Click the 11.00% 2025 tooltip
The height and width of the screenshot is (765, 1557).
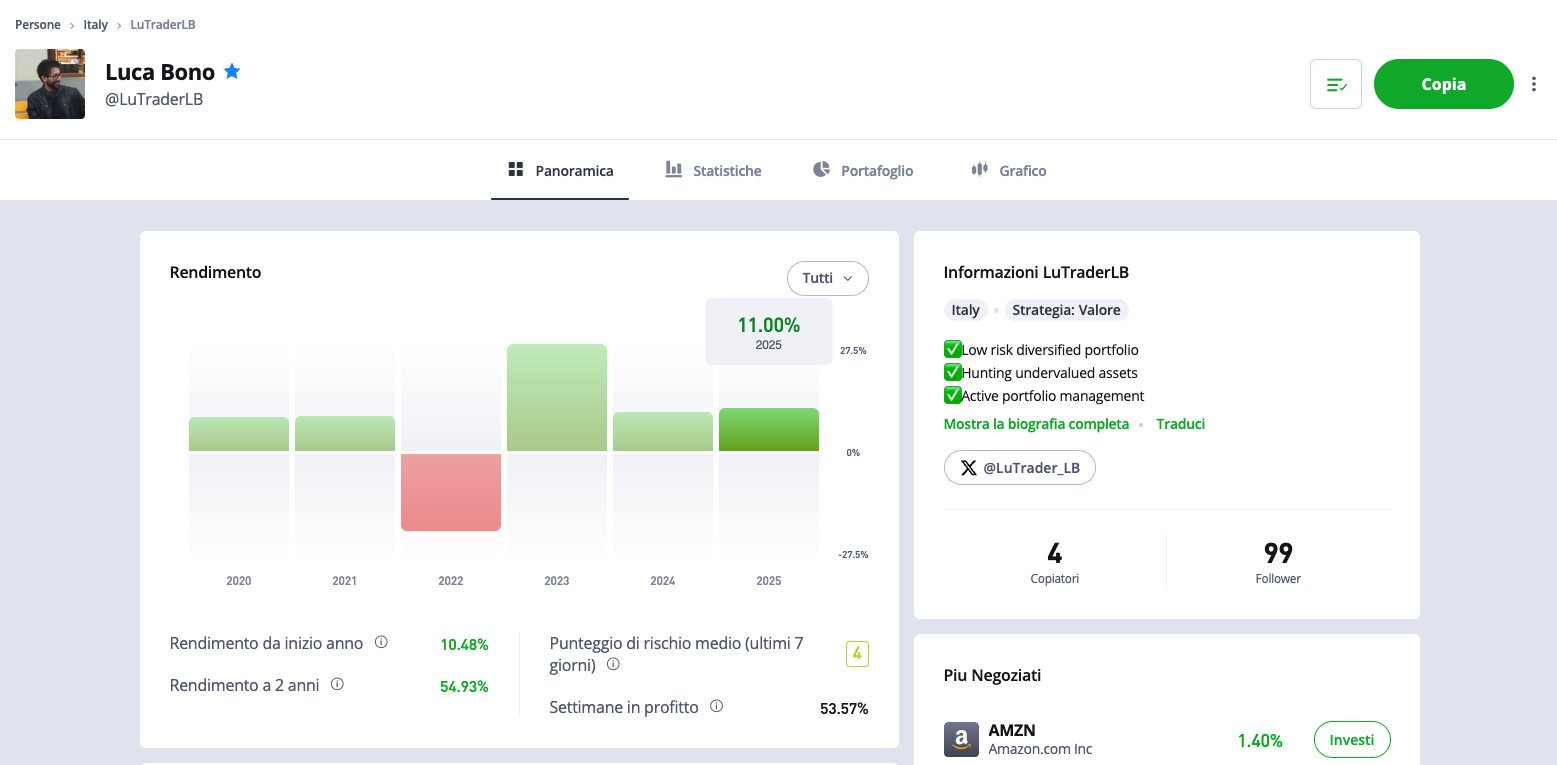point(769,332)
